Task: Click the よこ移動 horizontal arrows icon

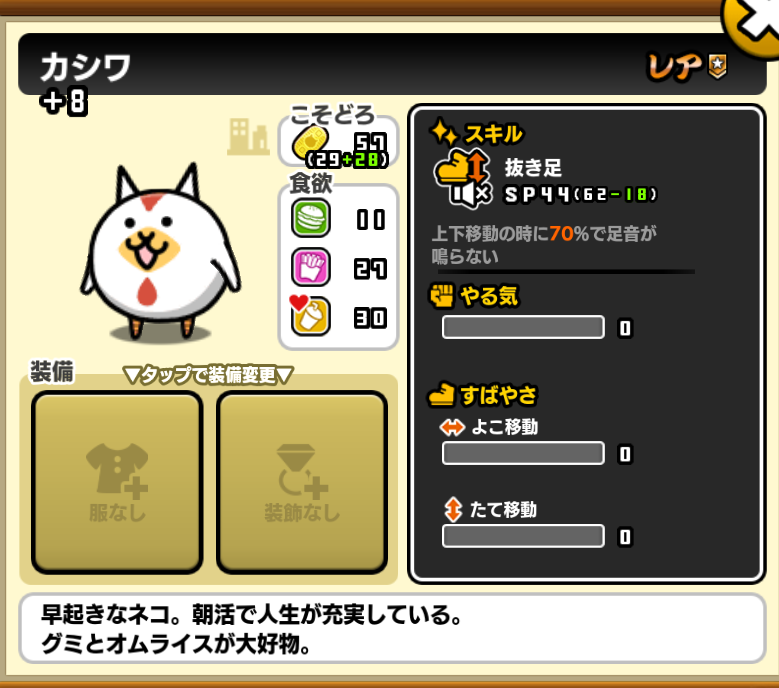Action: 452,427
